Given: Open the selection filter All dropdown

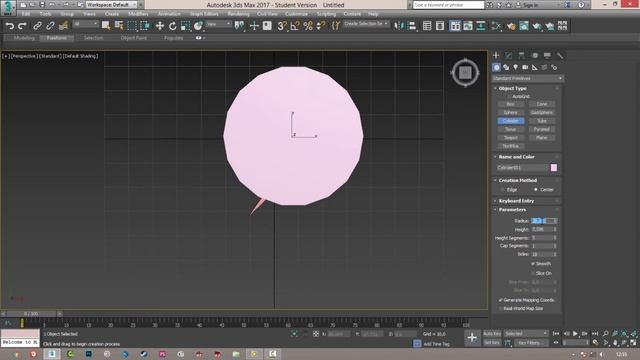Looking at the screenshot, I should point(85,24).
